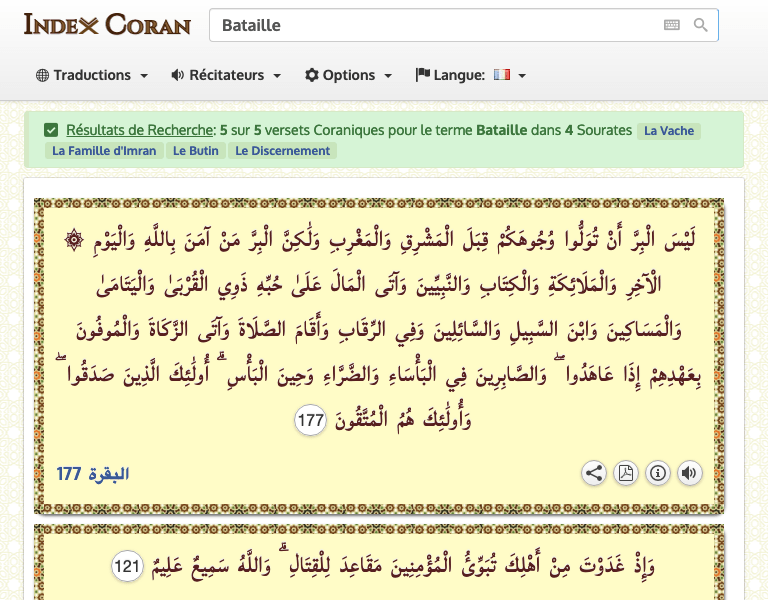Viewport: 768px width, 600px height.
Task: Click the Le Butin sourate tag
Action: 196,151
